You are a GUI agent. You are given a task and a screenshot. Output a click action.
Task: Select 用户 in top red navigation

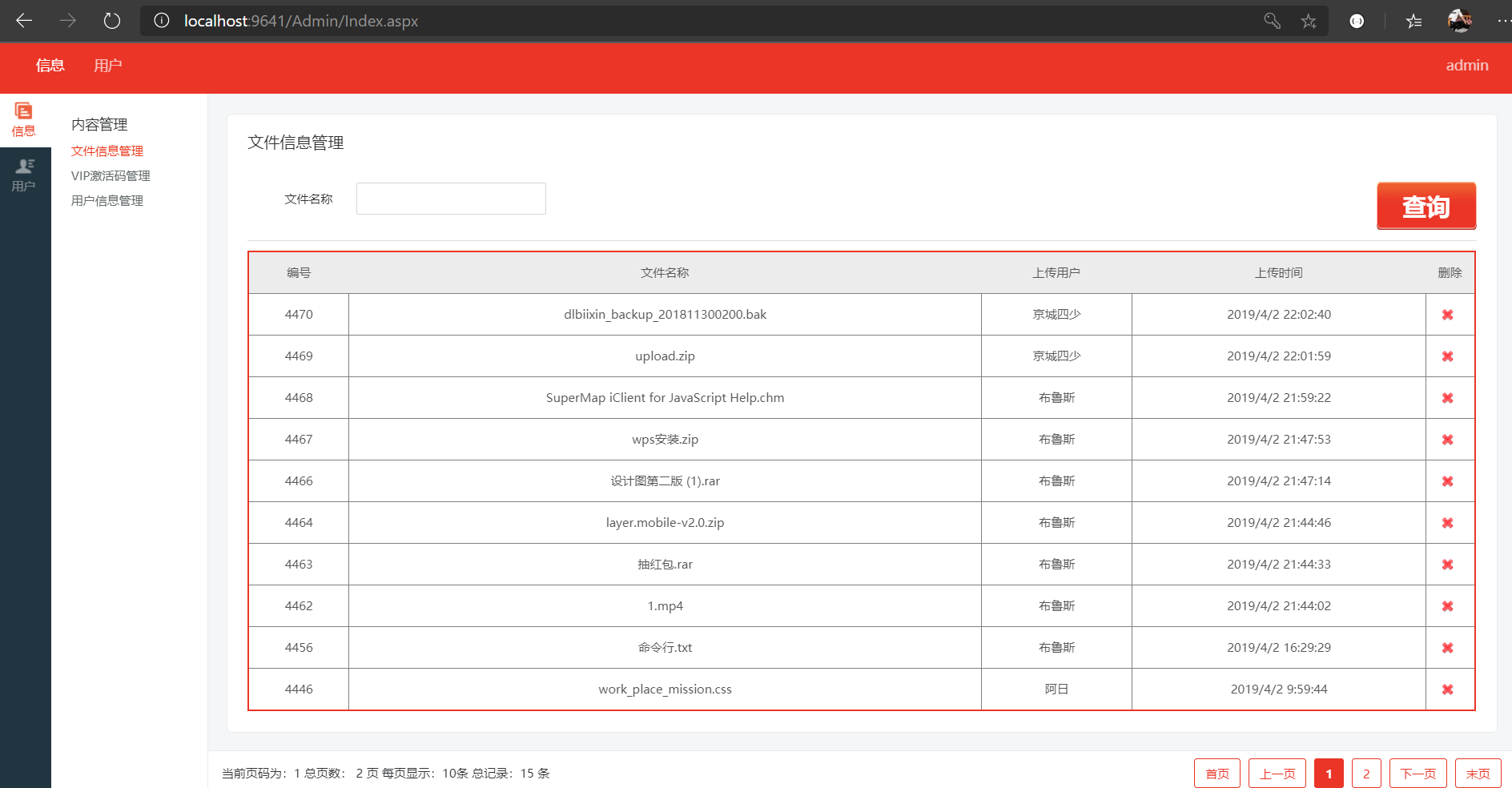(107, 66)
